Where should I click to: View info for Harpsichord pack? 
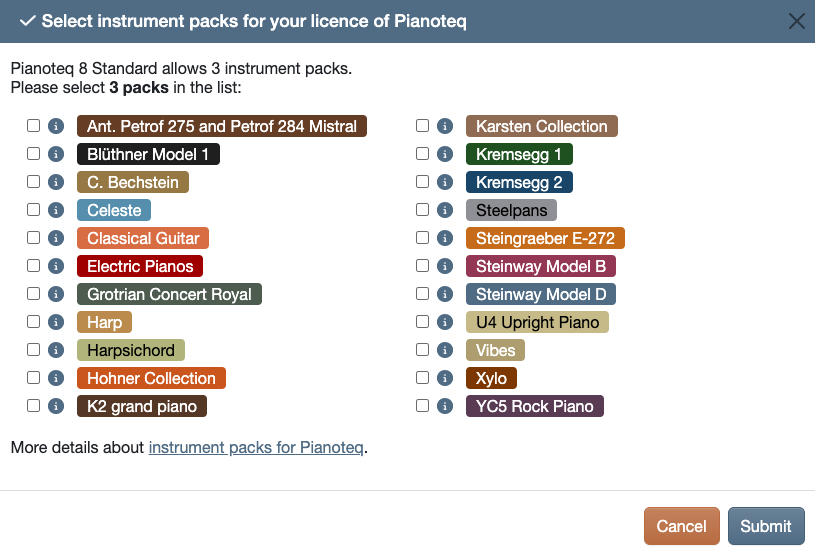[x=56, y=350]
